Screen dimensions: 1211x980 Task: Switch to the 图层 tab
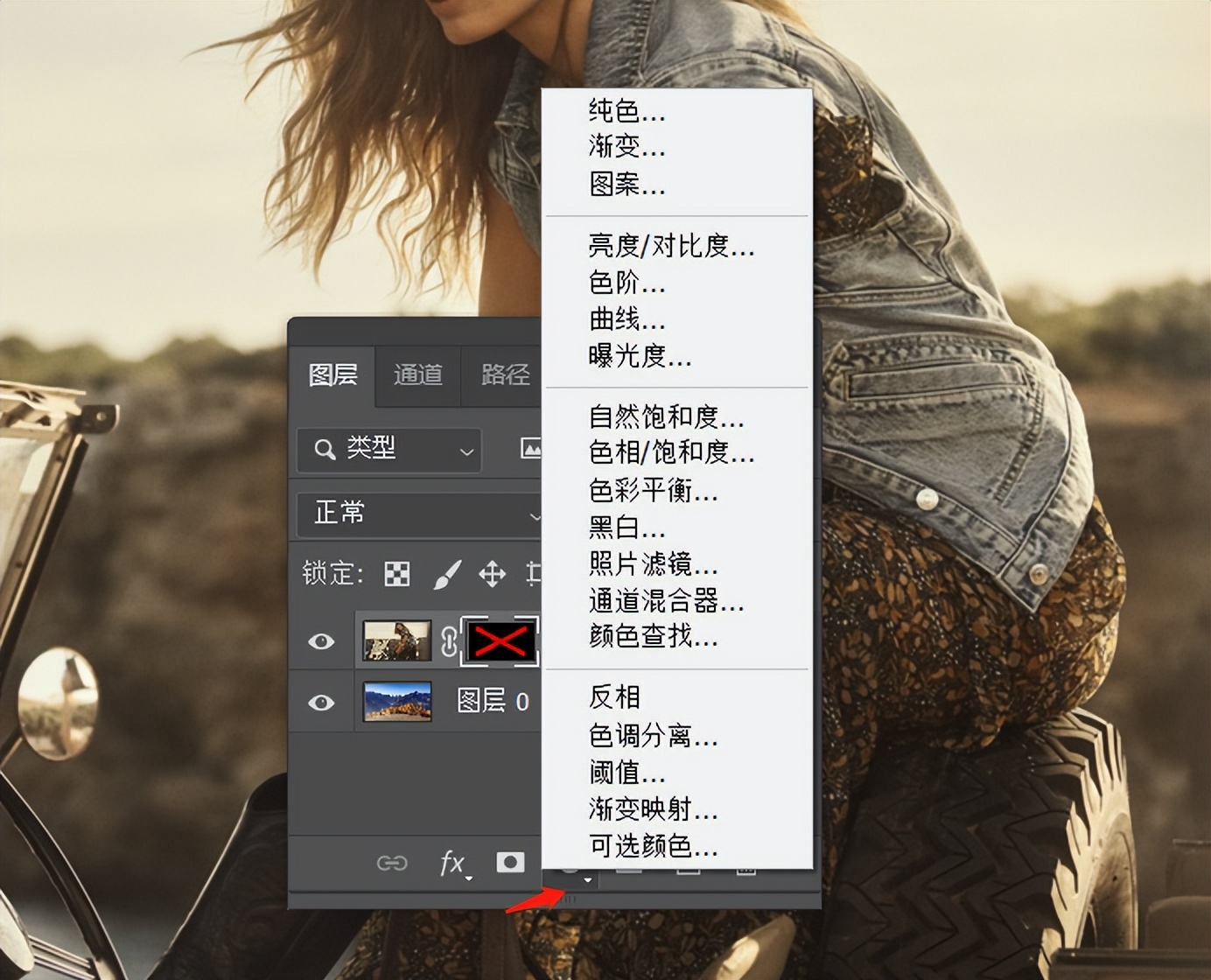(x=332, y=375)
